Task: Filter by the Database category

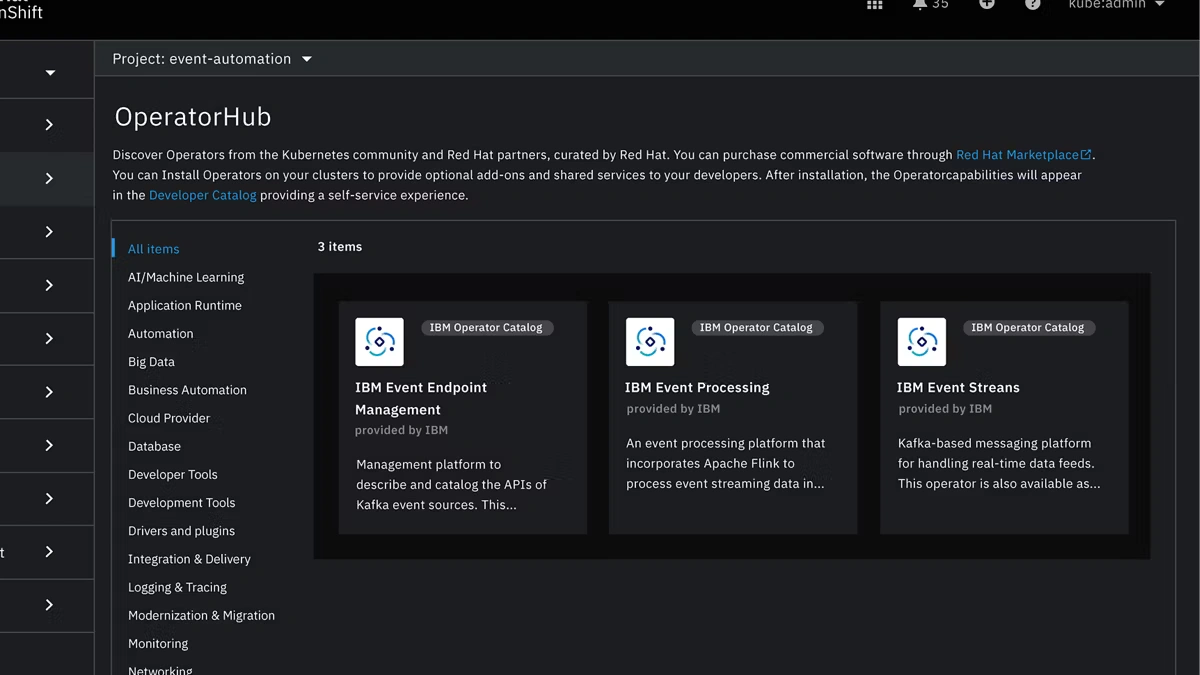Action: coord(154,446)
